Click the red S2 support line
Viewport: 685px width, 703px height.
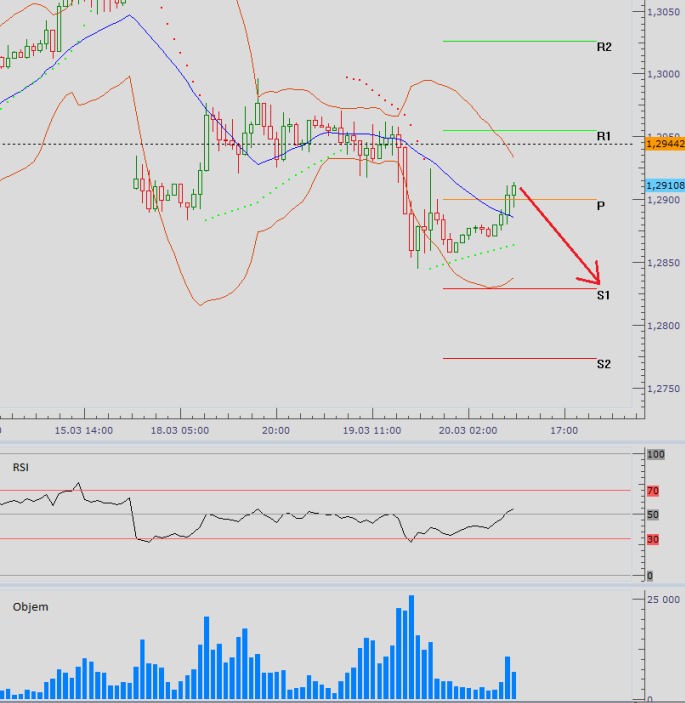[x=520, y=358]
